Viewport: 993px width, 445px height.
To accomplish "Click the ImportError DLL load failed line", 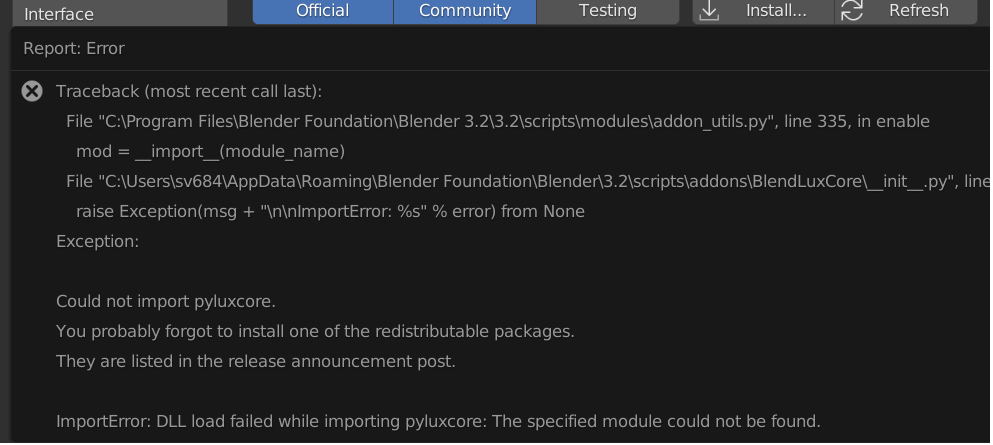I will click(x=438, y=422).
